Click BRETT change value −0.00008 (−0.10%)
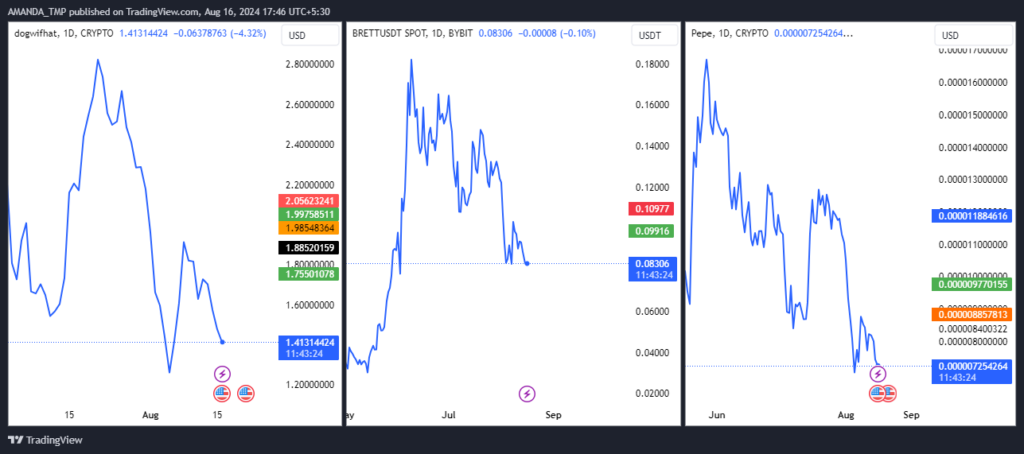This screenshot has width=1024, height=454. click(x=555, y=32)
